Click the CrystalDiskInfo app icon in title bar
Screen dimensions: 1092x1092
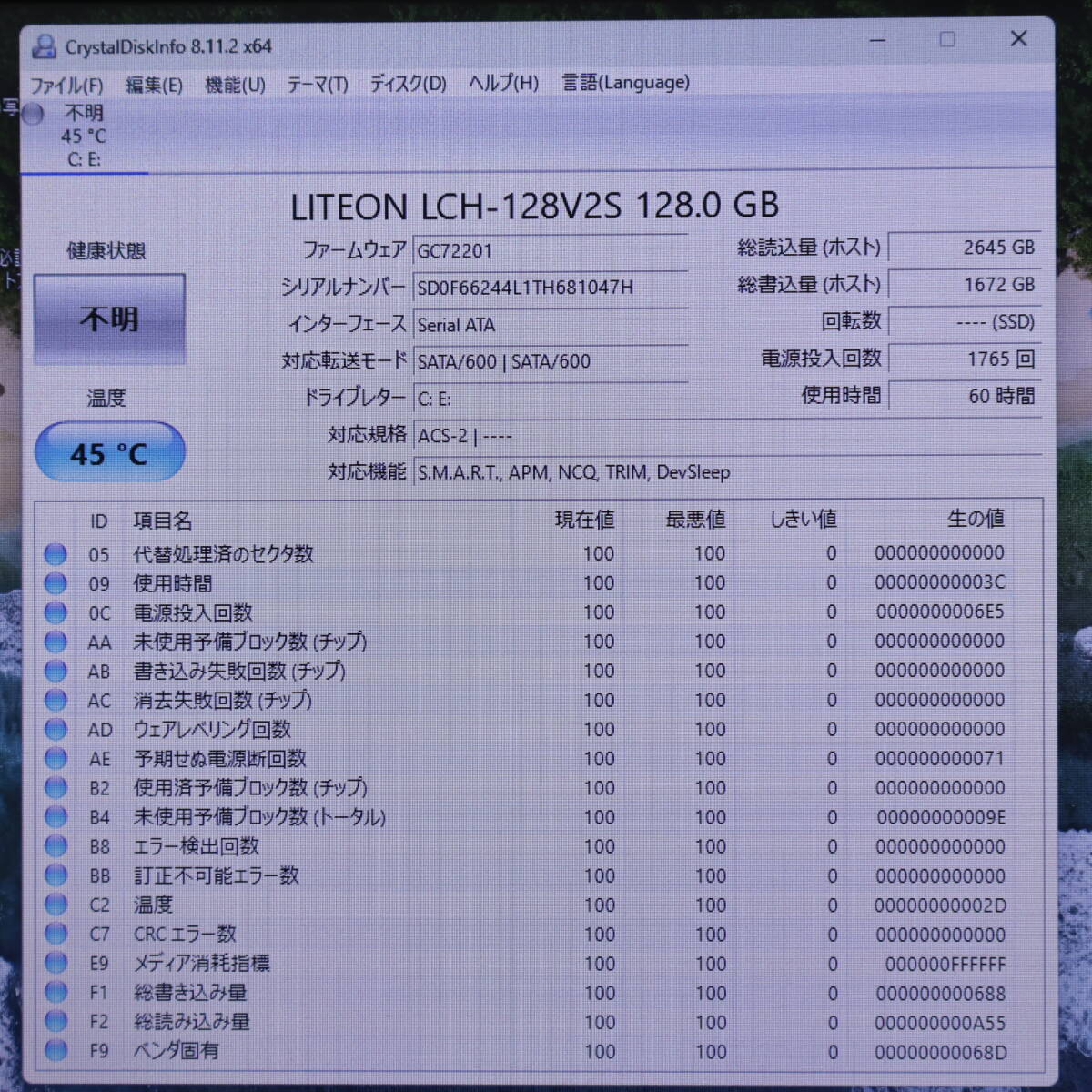(x=44, y=46)
